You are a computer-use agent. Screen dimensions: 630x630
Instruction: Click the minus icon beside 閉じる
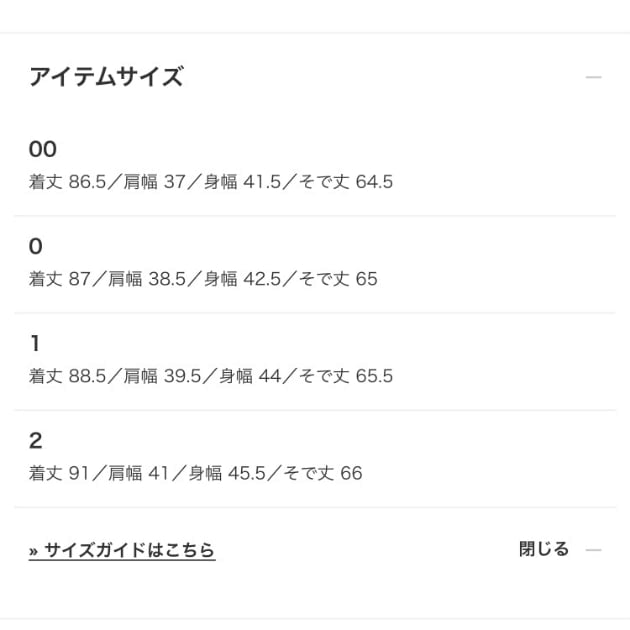(593, 550)
